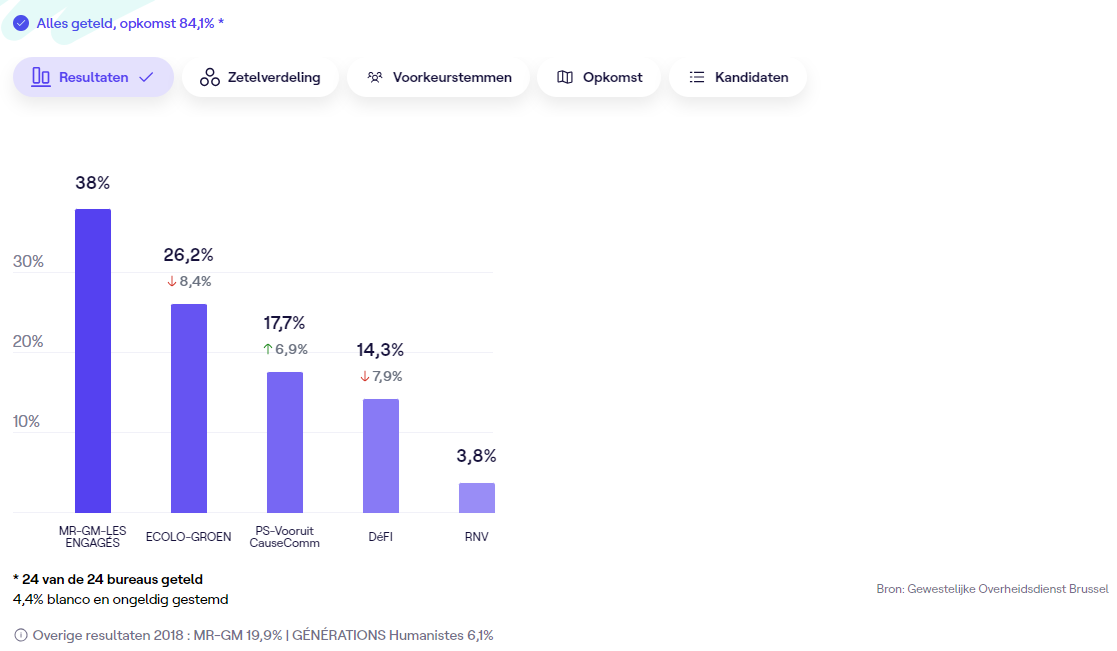Show the Opkomst view

[598, 77]
